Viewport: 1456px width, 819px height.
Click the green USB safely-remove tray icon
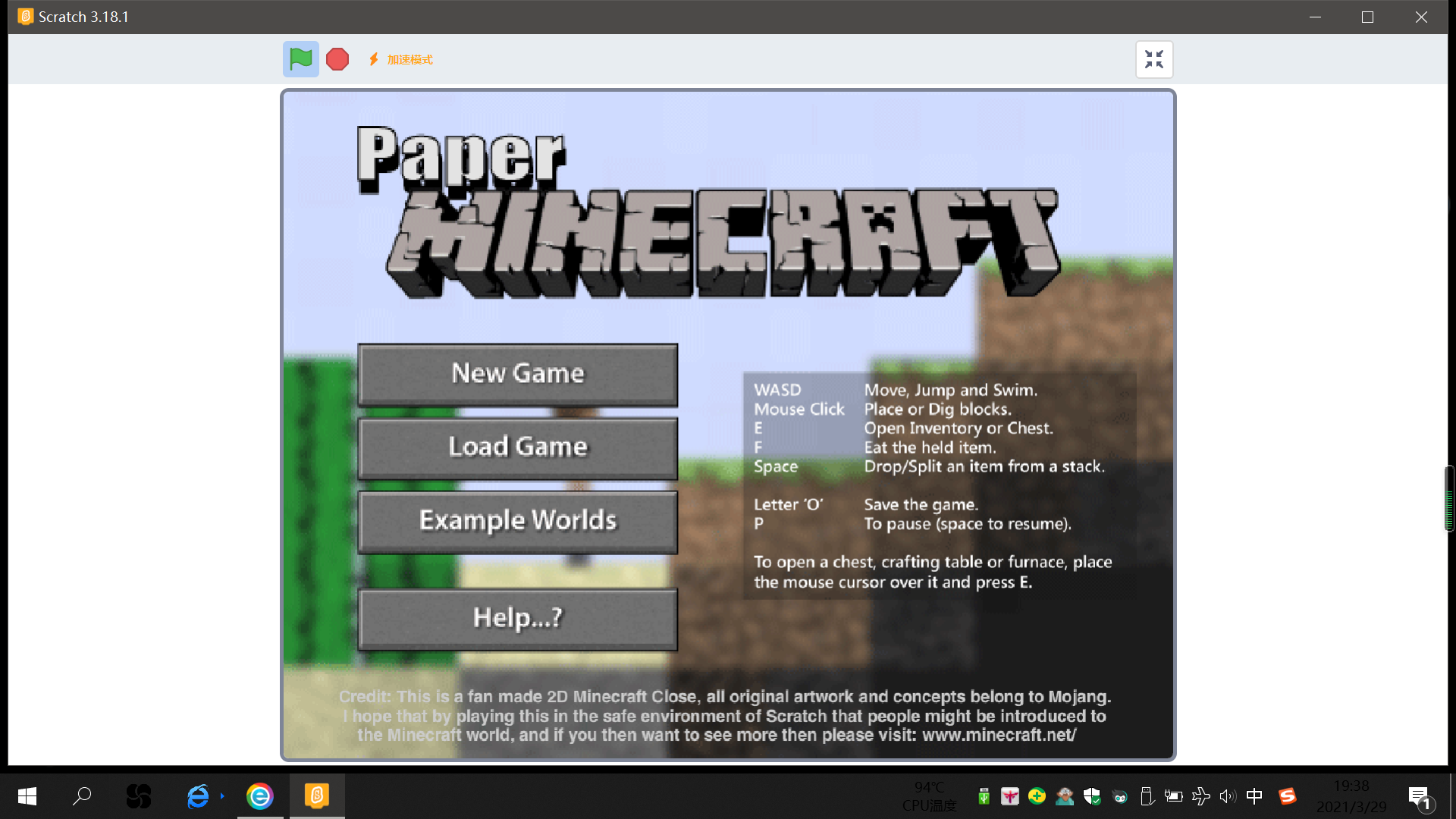point(984,796)
